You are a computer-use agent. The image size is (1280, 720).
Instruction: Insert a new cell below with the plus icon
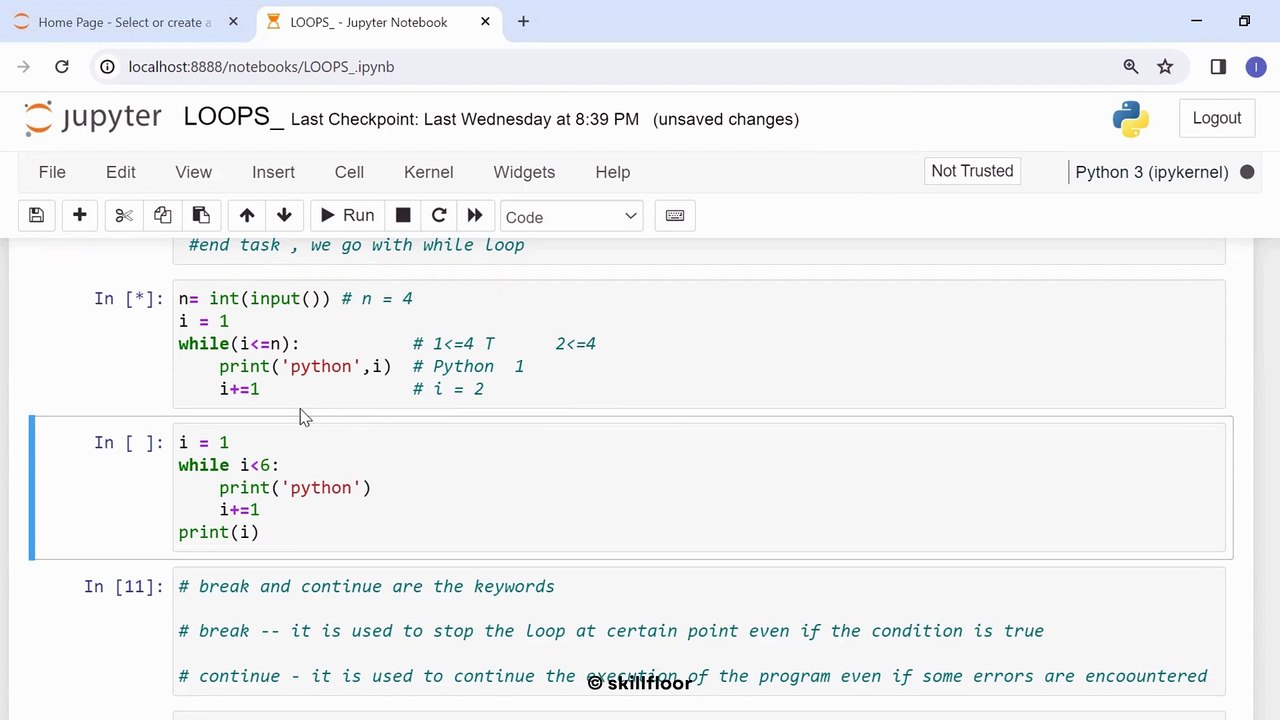(80, 216)
